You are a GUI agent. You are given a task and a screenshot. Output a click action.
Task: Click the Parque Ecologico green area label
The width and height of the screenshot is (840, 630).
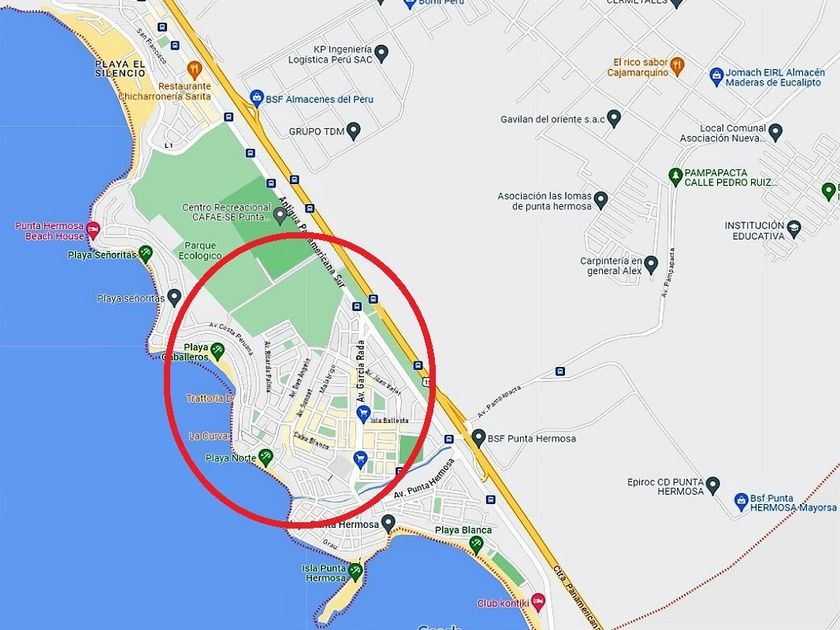(x=200, y=251)
